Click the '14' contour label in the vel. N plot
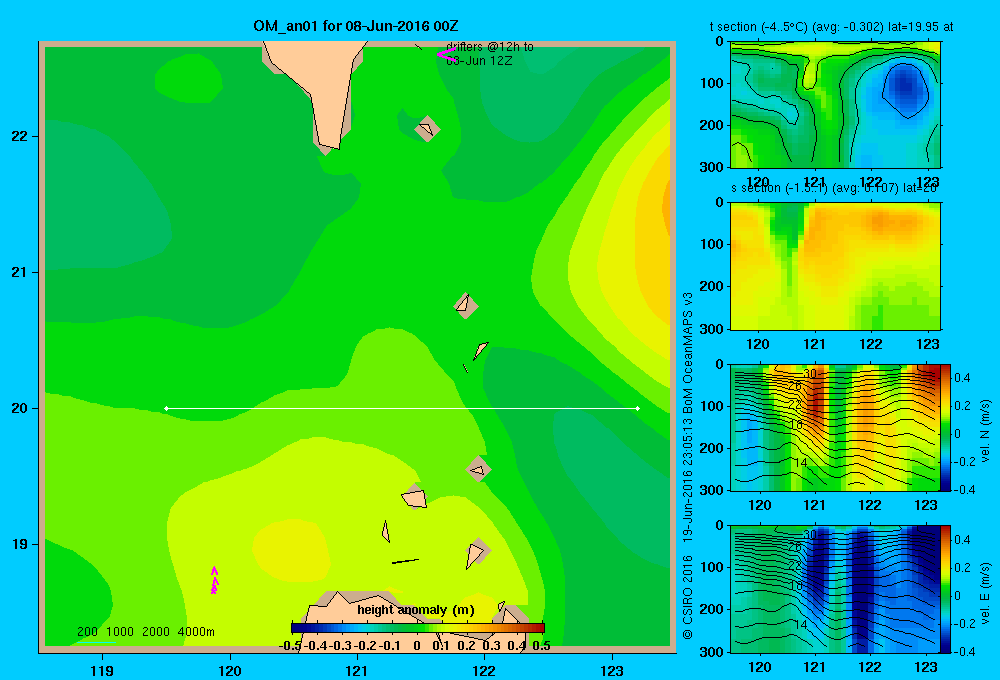This screenshot has width=1000, height=680. (x=801, y=462)
